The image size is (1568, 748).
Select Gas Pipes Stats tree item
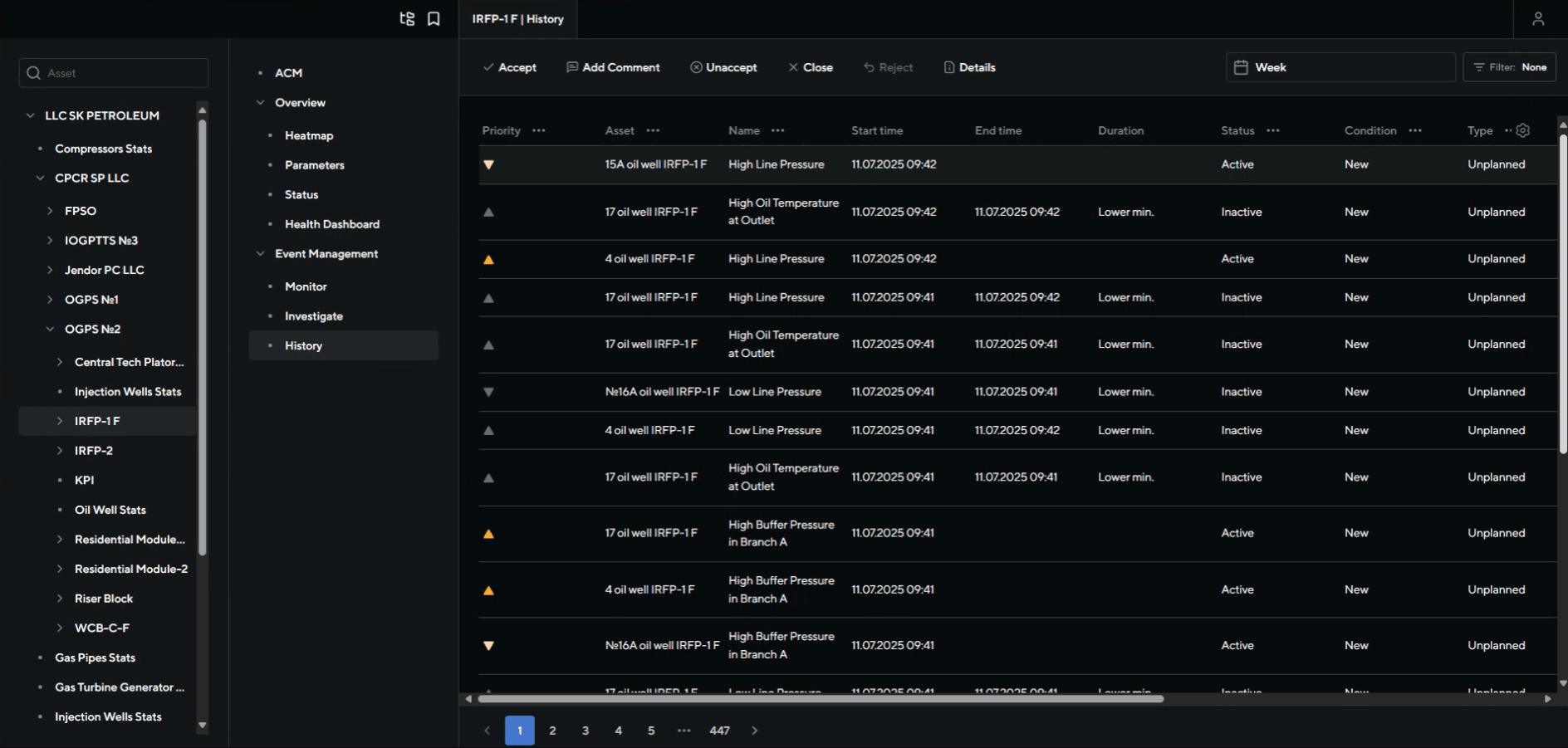coord(95,658)
